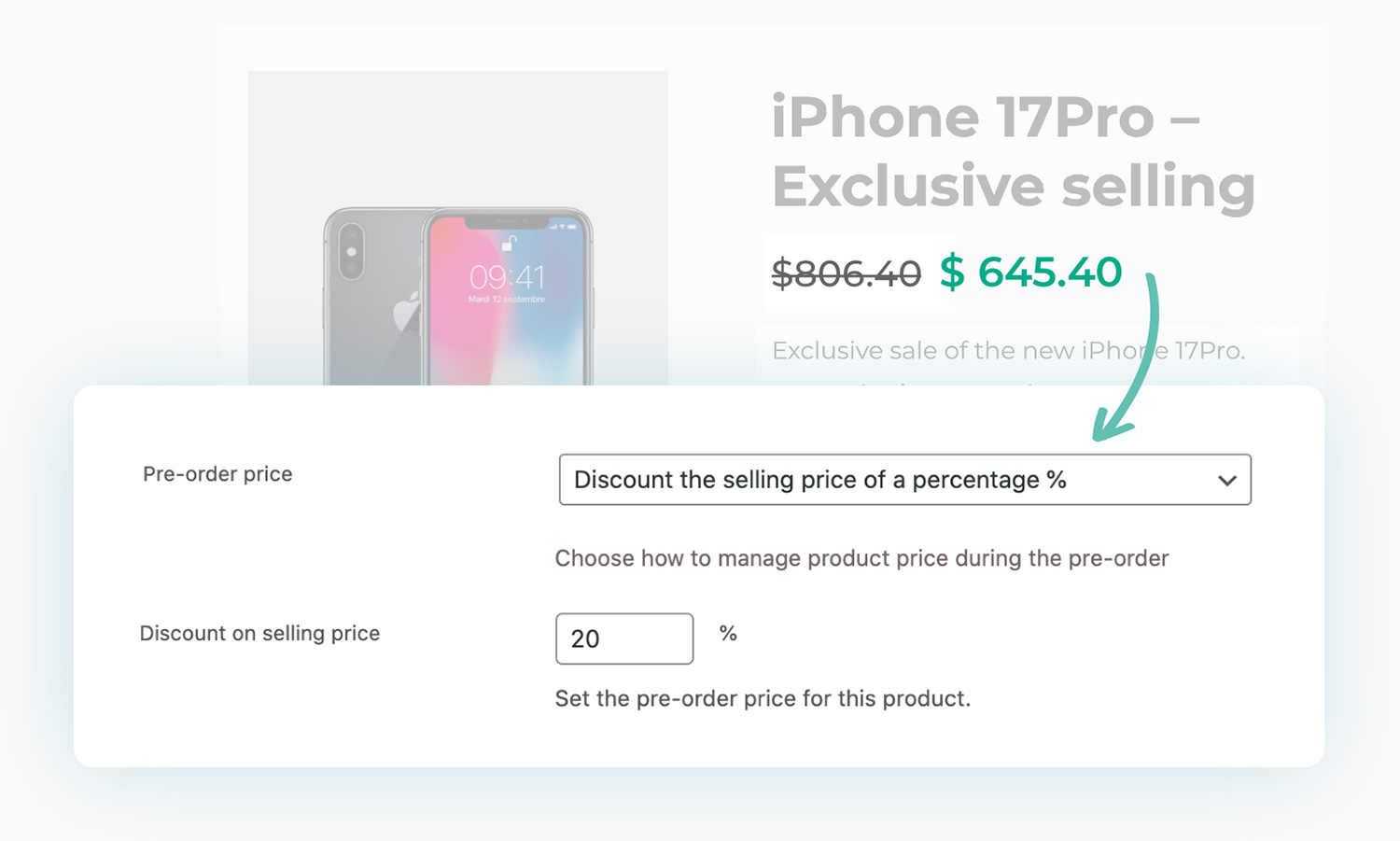Screen dimensions: 1400x841
Task: Click the strikethrough price $806.40
Action: click(844, 273)
